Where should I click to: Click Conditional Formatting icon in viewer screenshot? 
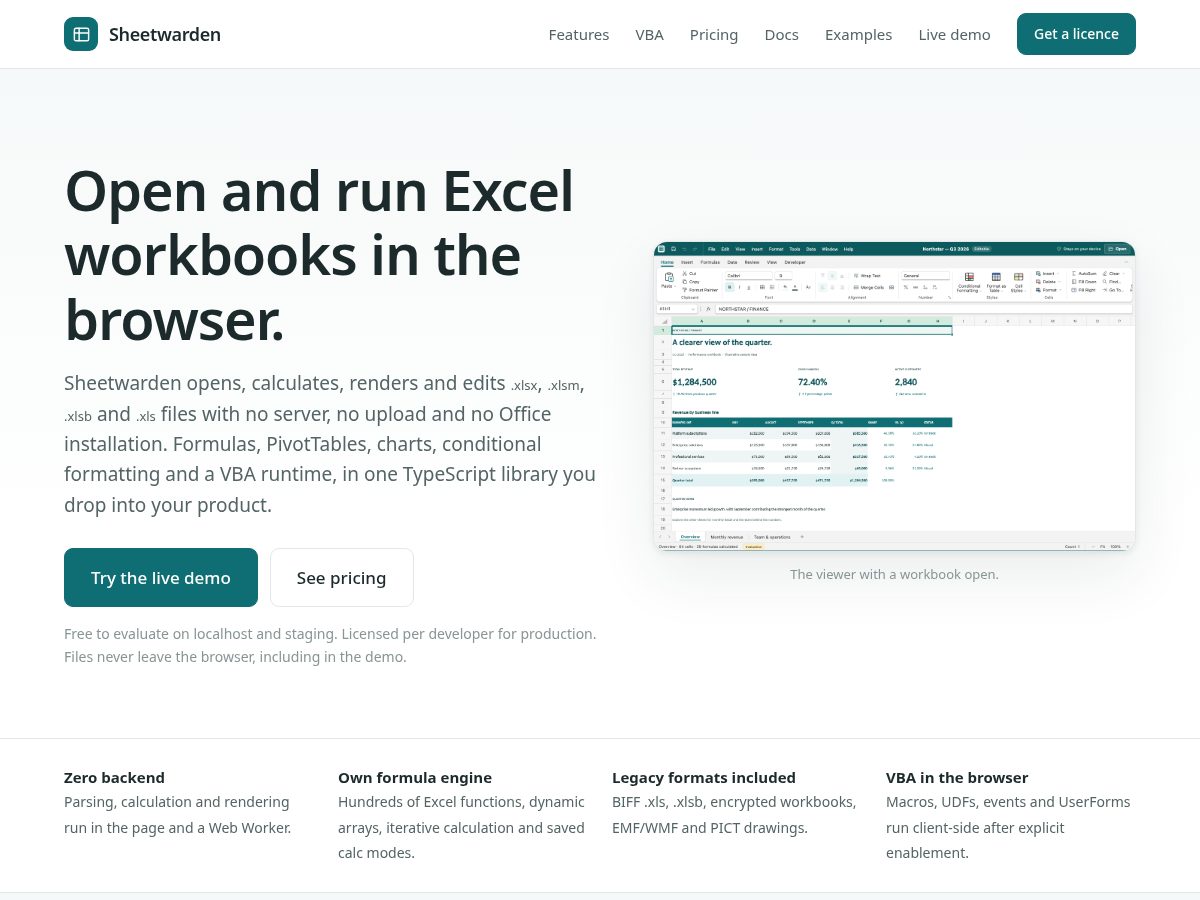click(969, 277)
